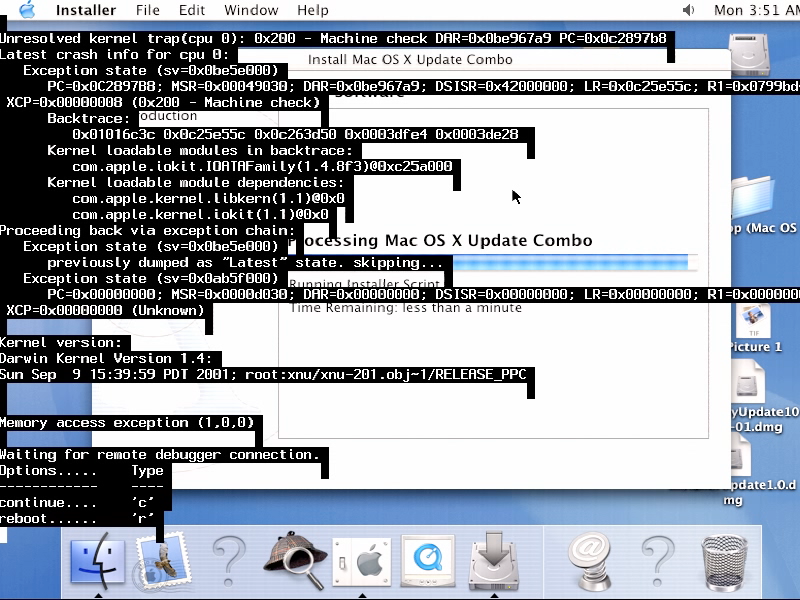Click the 'Memory access exception (1,0,0)' line
This screenshot has width=800, height=600.
(127, 423)
